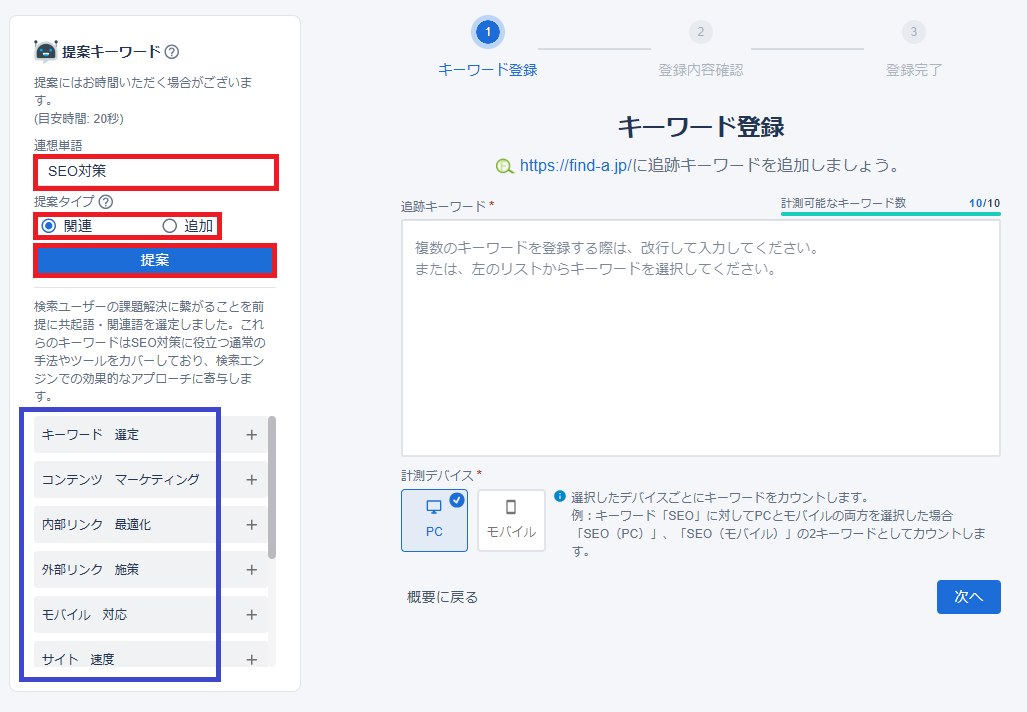Add コンテンツ マーケティング with its plus icon
This screenshot has height=712, width=1027.
(x=252, y=480)
